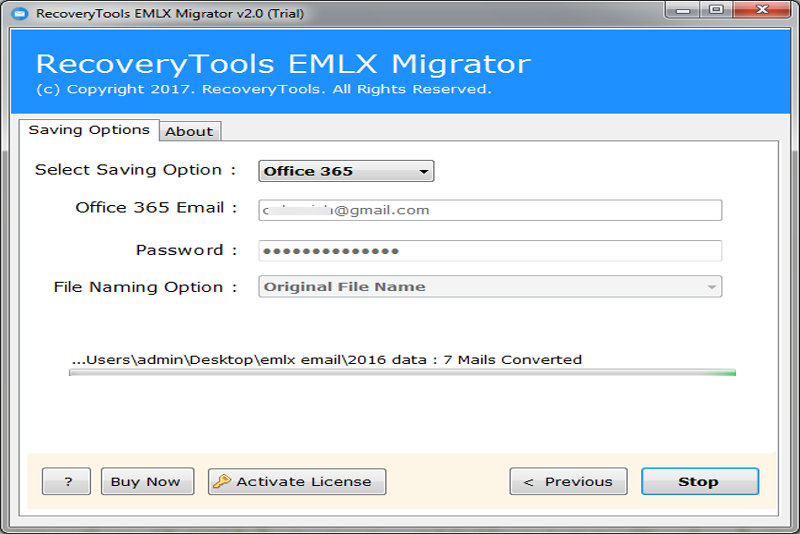Click the conversion progress bar
The image size is (800, 534).
click(x=402, y=373)
